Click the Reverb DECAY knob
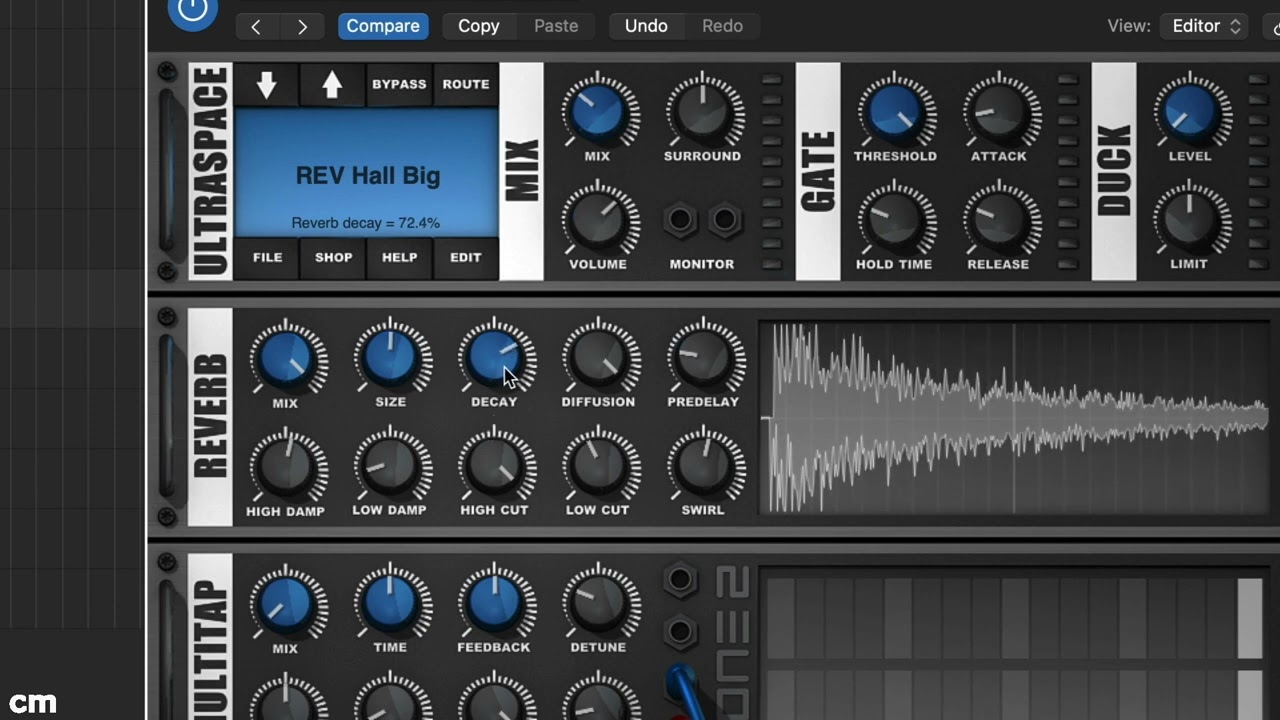Viewport: 1280px width, 720px height. (x=495, y=357)
